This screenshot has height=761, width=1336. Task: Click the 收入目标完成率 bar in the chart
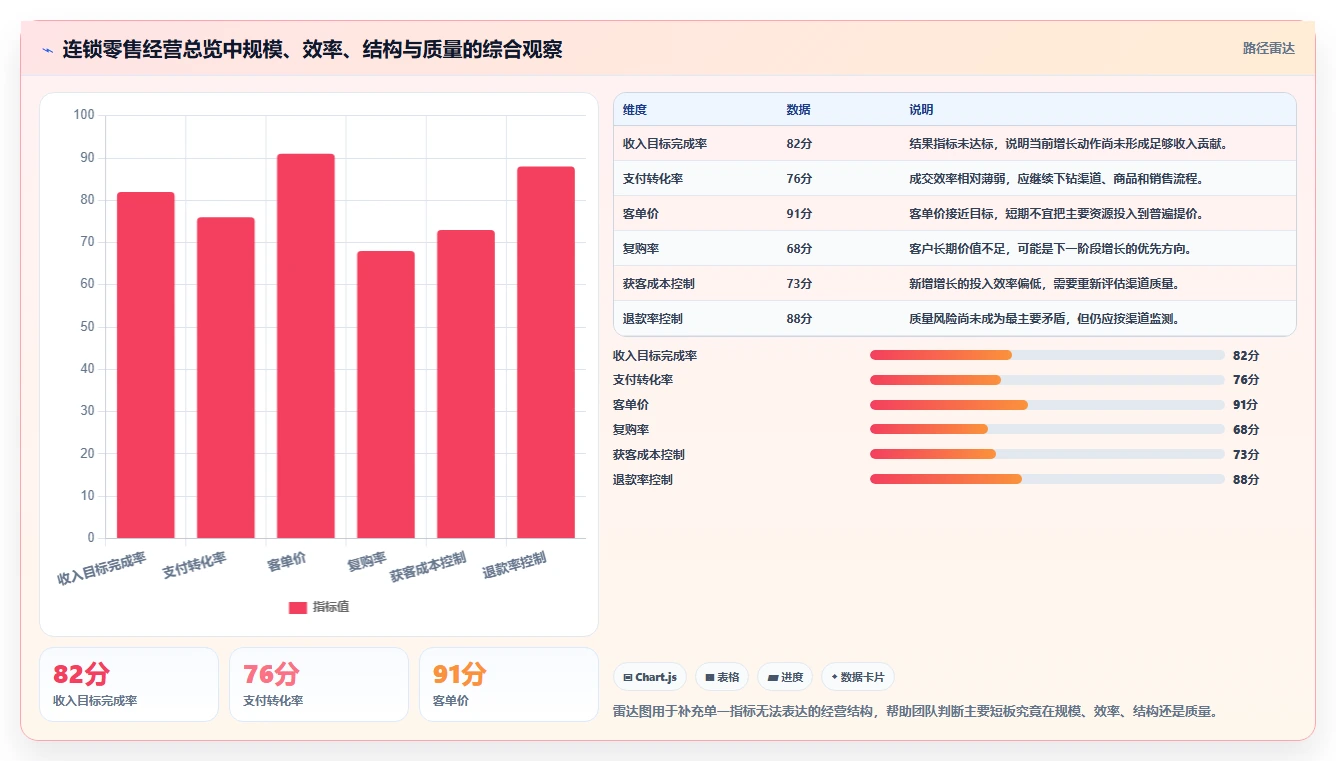click(x=146, y=365)
